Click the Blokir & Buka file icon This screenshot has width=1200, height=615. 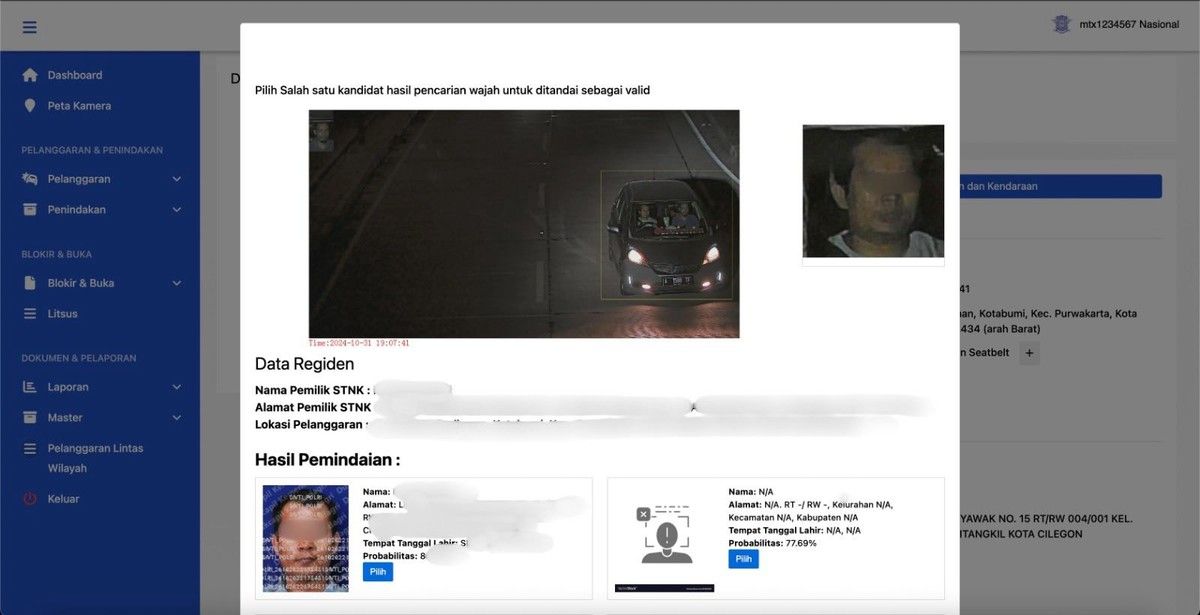click(x=30, y=283)
